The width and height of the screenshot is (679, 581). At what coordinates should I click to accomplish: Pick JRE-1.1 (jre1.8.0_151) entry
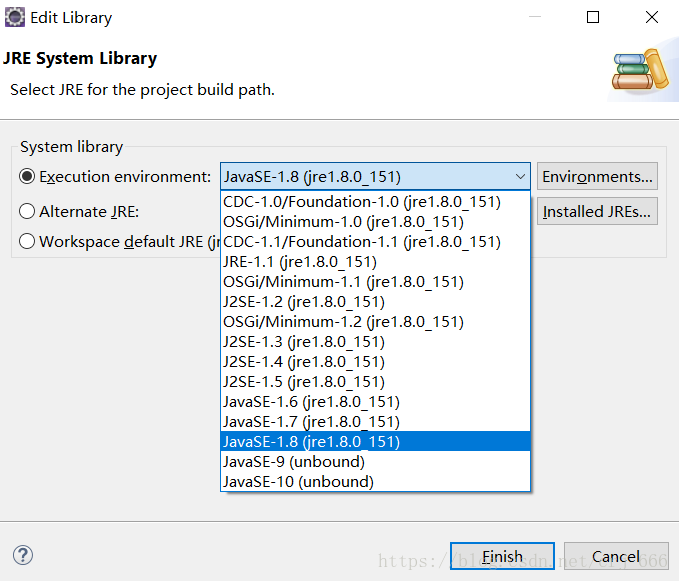point(375,262)
